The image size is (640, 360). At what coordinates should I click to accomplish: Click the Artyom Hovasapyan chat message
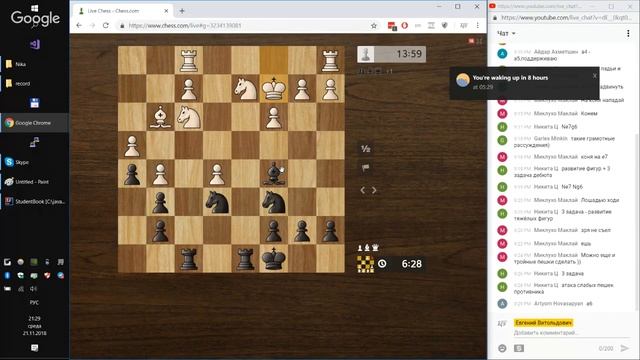coord(563,304)
